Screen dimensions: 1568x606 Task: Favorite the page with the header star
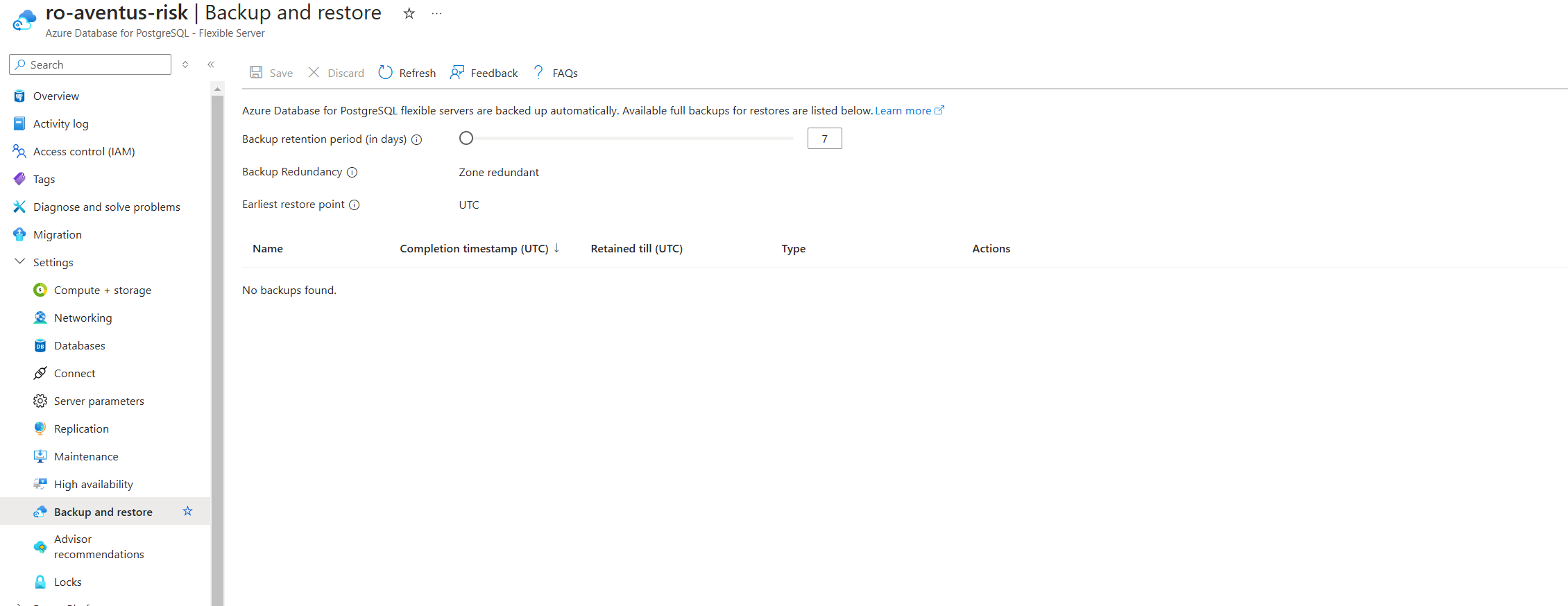pyautogui.click(x=409, y=13)
